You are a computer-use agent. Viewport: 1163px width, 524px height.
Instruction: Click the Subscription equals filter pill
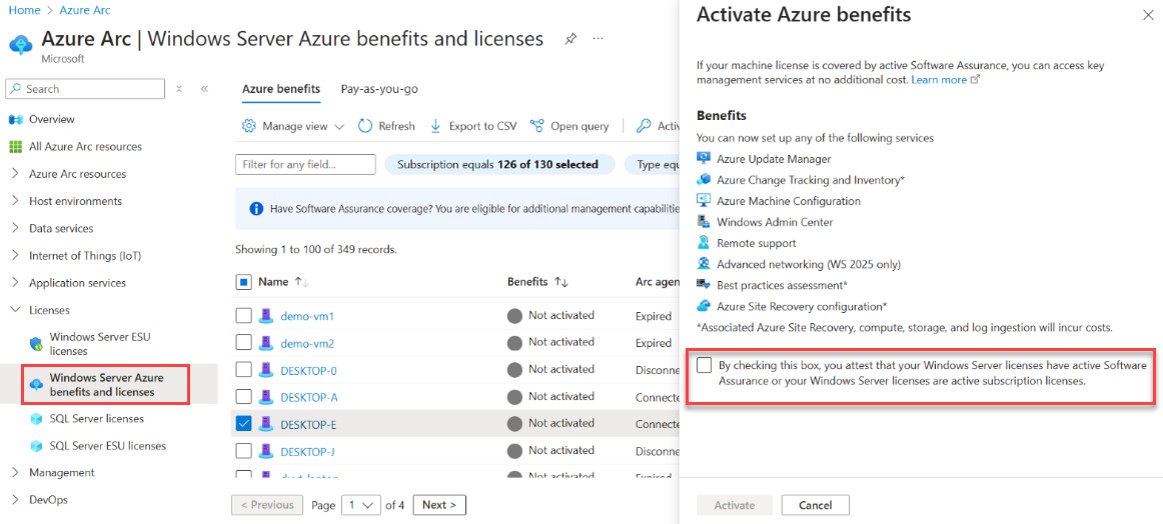[499, 165]
